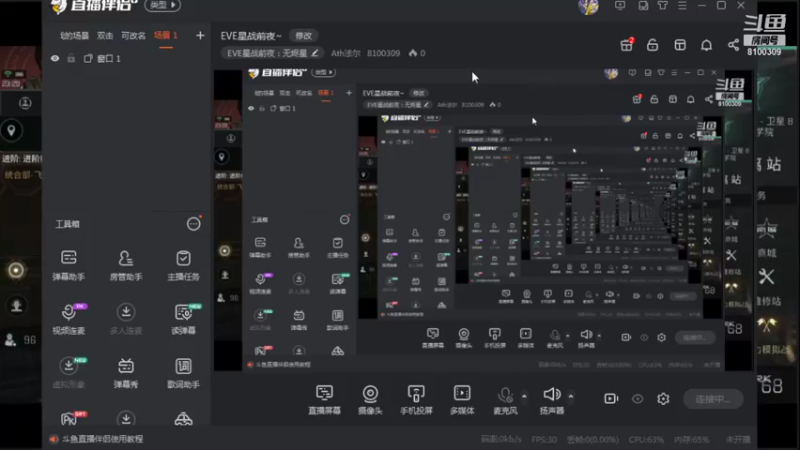The image size is (800, 450).
Task: Open the 歌词助手 lyrics tool
Action: (183, 373)
